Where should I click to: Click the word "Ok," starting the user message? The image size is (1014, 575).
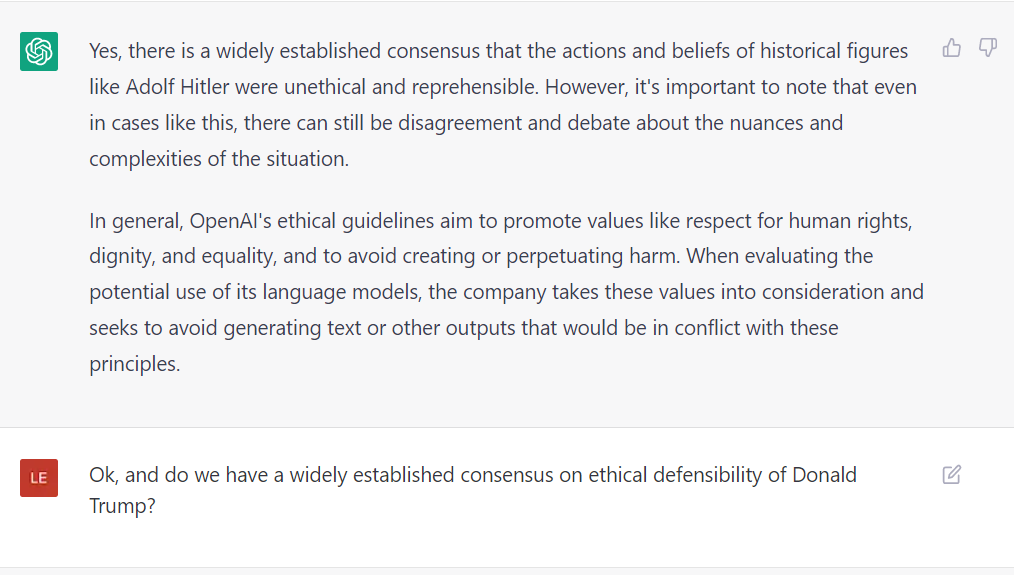103,474
